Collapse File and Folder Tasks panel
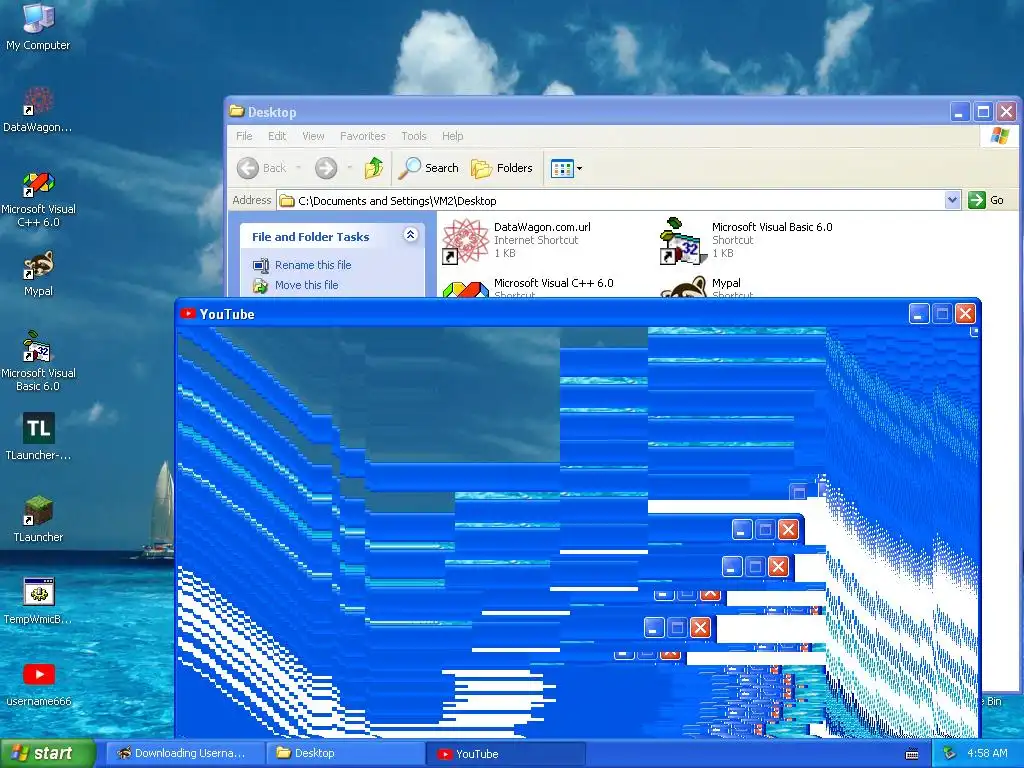 [x=410, y=235]
